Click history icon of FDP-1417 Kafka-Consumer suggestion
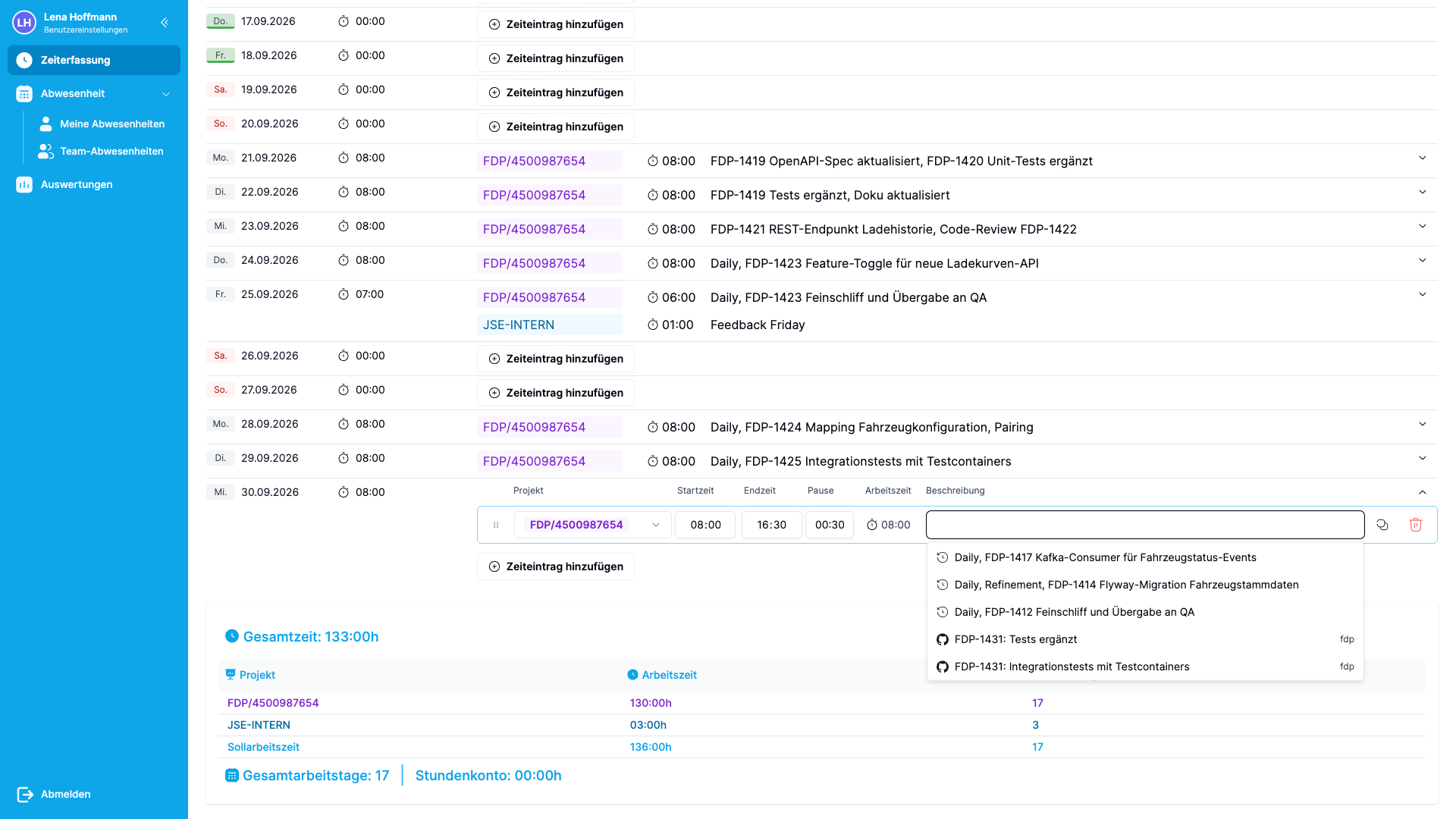Screen dimensions: 1456x819 click(943, 557)
